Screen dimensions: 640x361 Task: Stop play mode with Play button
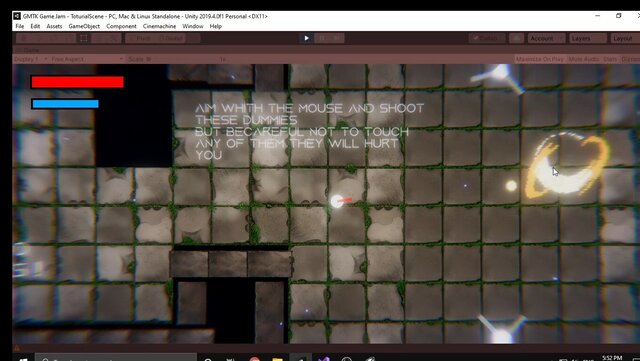pos(307,38)
